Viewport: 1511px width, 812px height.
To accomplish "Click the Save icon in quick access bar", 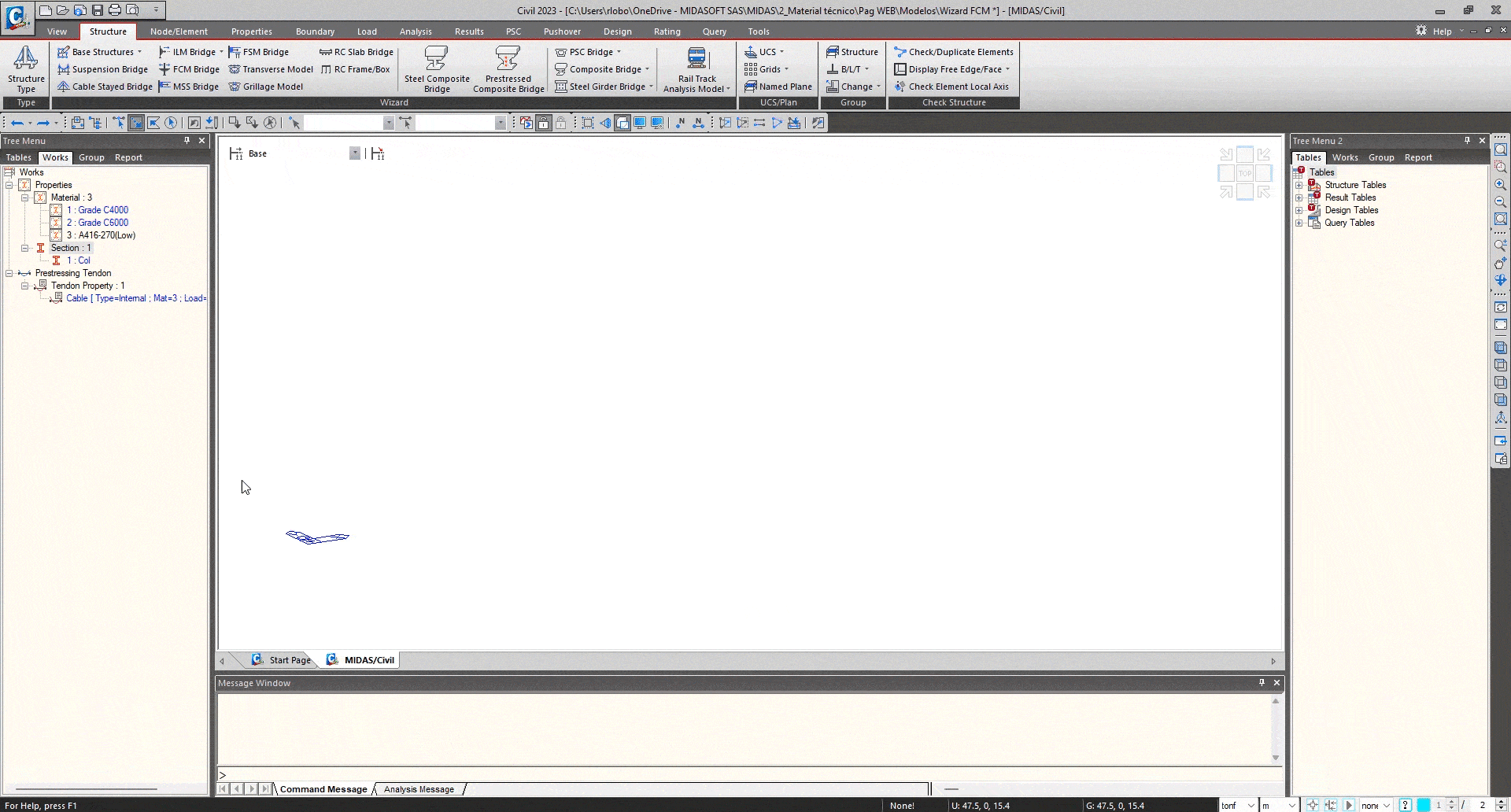I will coord(98,10).
